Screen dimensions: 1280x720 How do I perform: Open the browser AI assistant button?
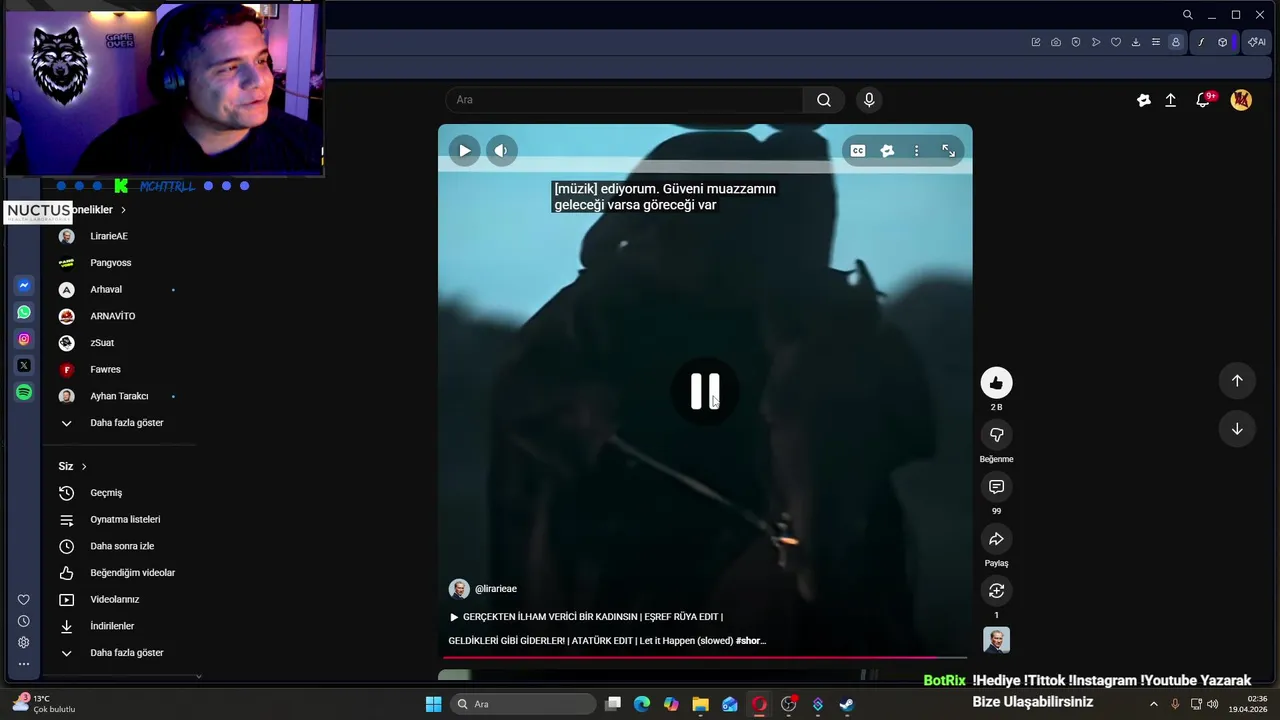[x=1256, y=42]
